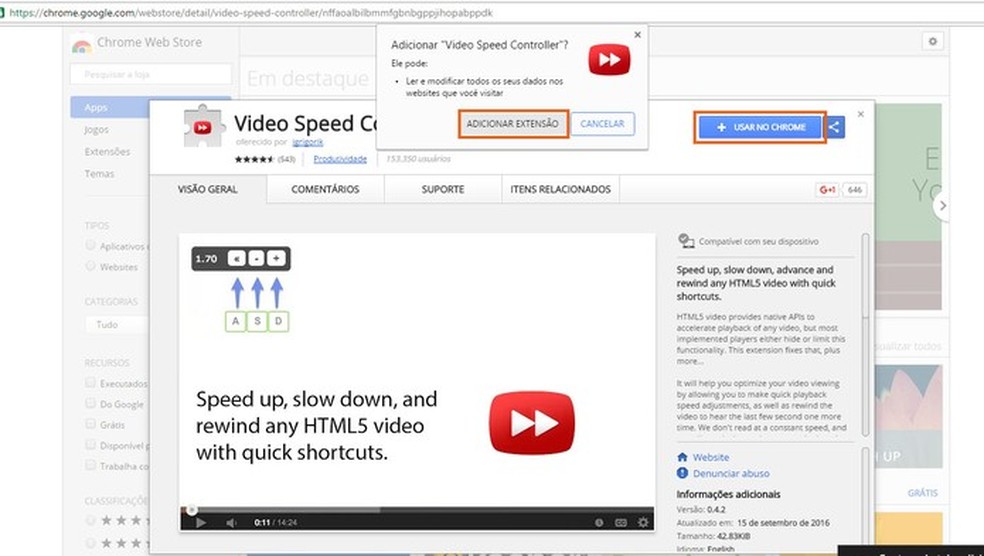The image size is (984, 556).
Task: Open the igrigorik developer link
Action: coord(308,142)
